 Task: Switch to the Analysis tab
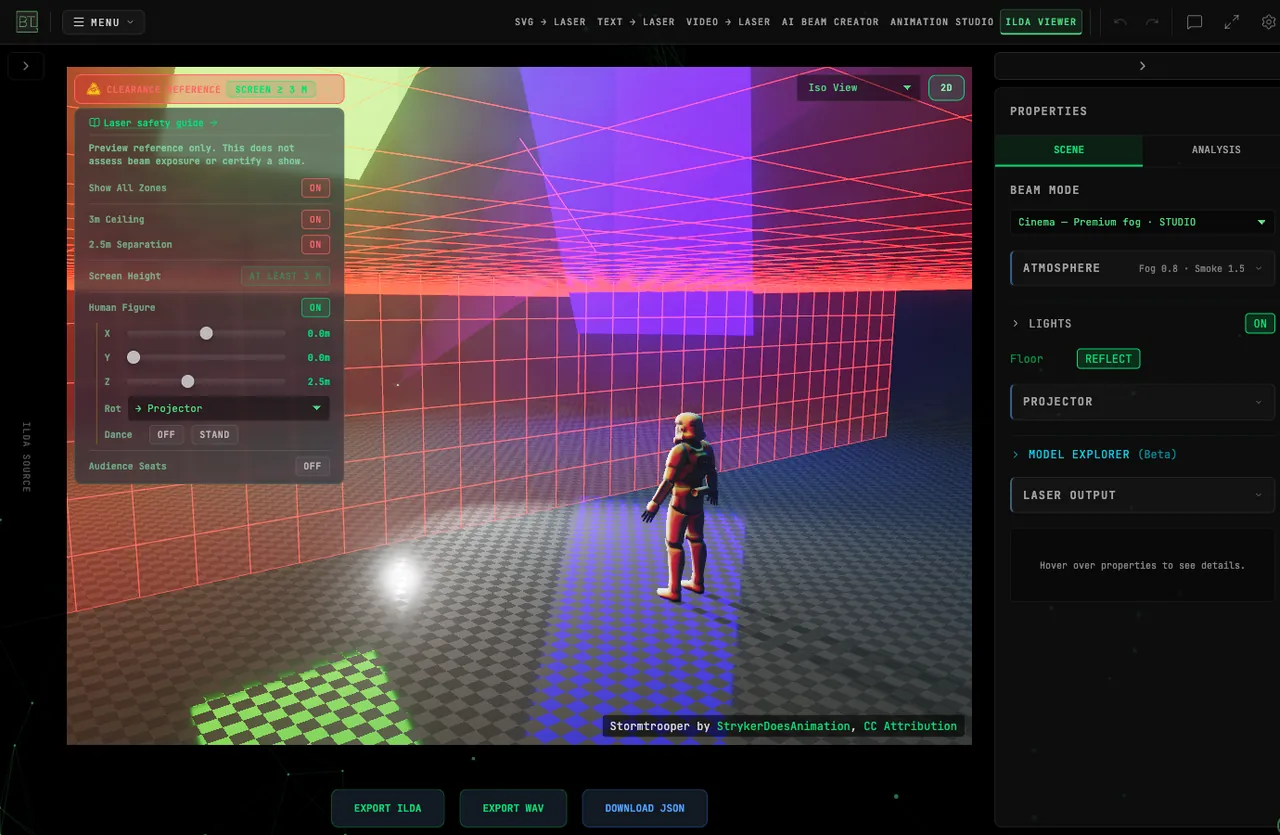1216,150
